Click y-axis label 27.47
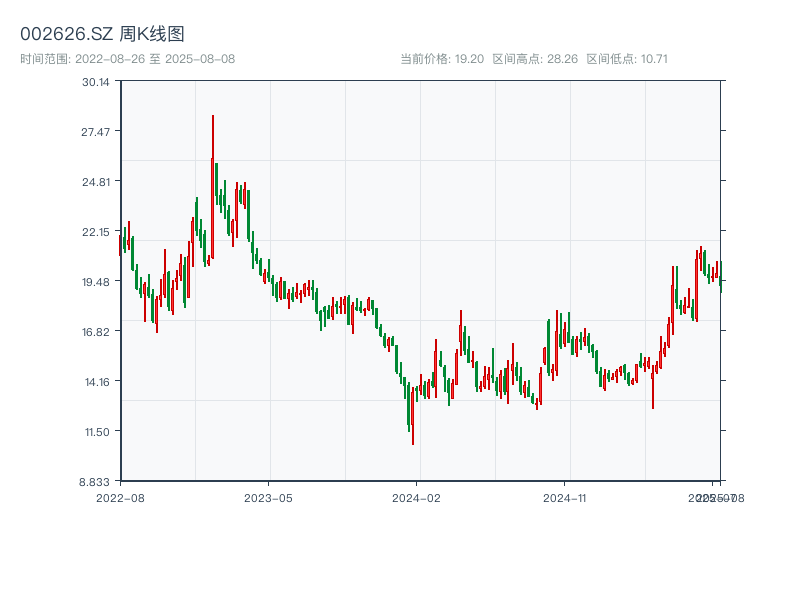This screenshot has width=800, height=600. point(95,132)
